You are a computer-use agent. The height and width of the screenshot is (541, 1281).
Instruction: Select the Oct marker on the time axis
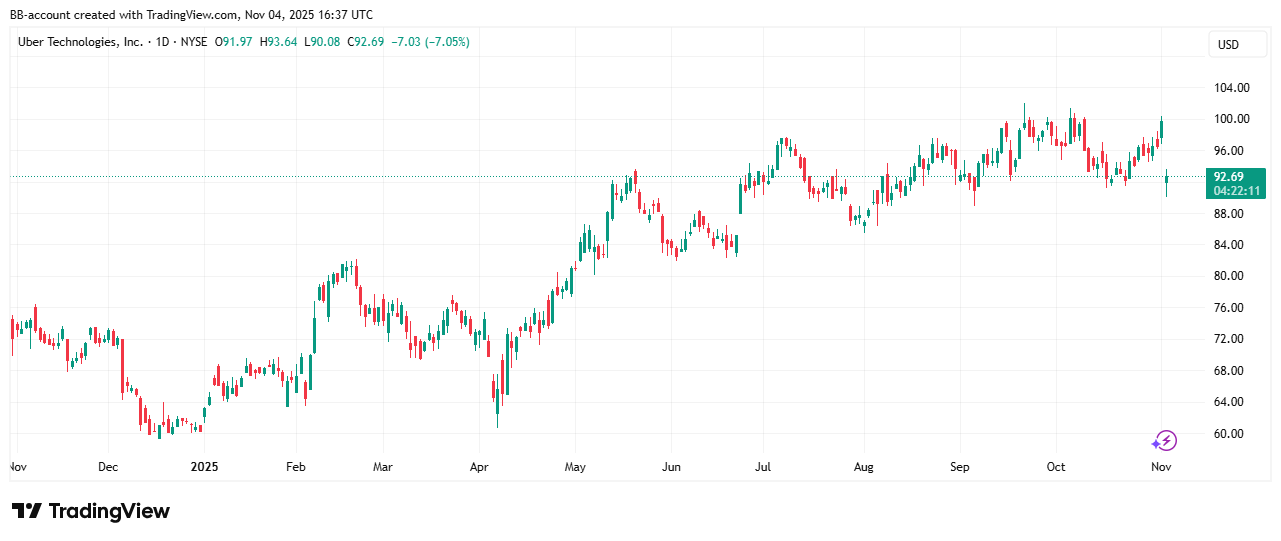(x=1056, y=467)
